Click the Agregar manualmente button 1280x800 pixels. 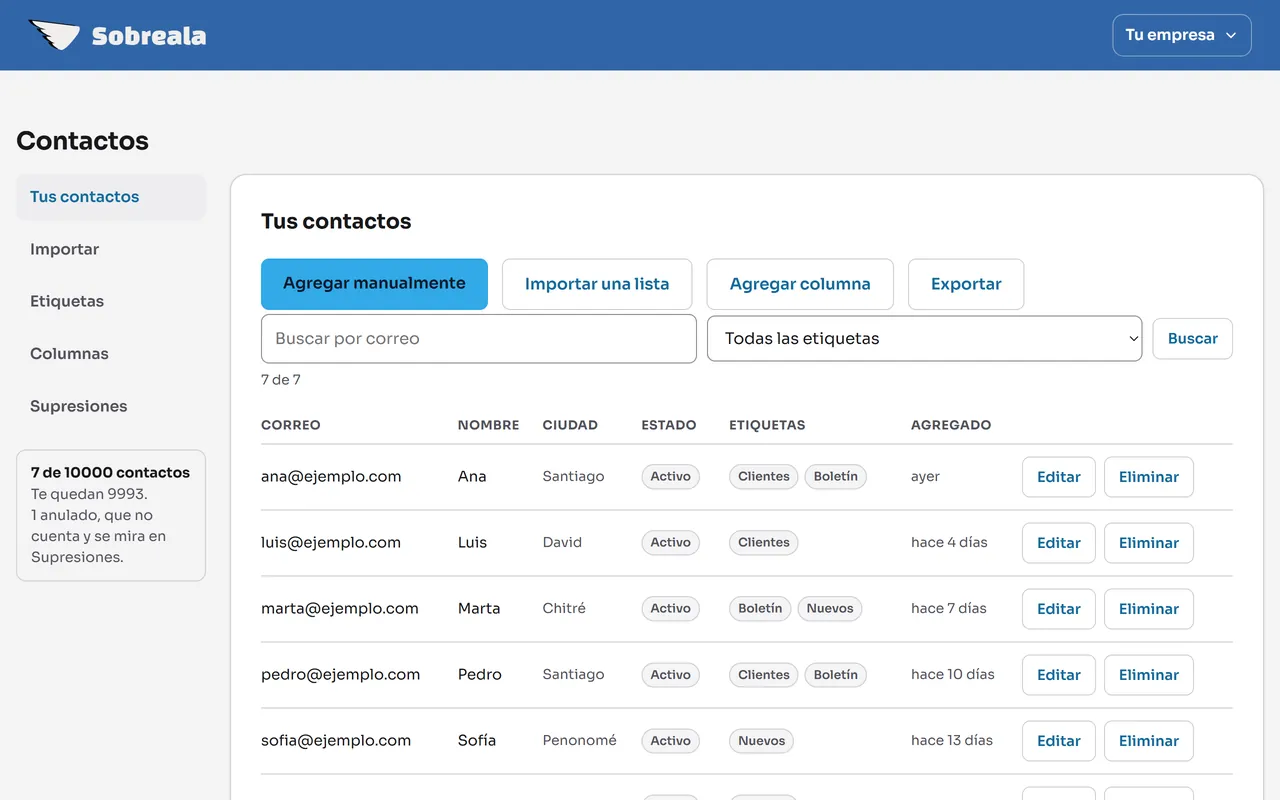click(374, 284)
